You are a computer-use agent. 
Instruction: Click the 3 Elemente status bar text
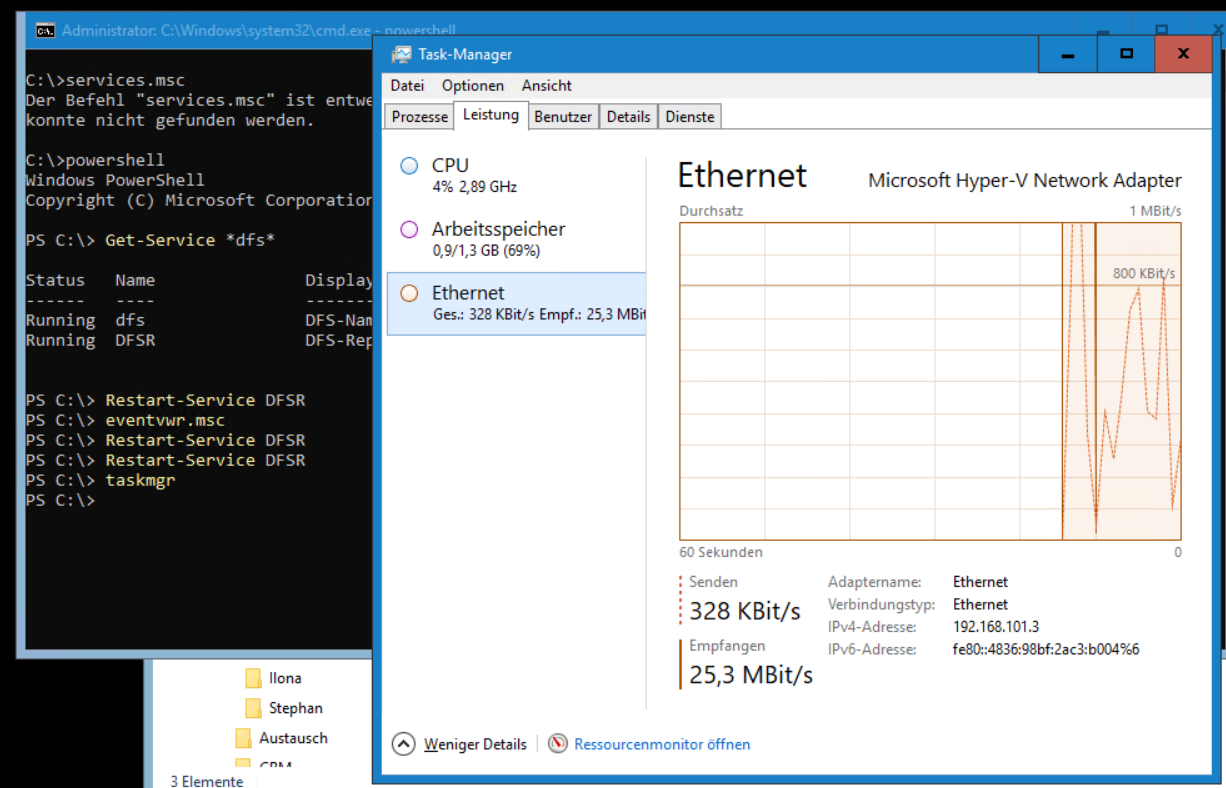click(x=207, y=781)
